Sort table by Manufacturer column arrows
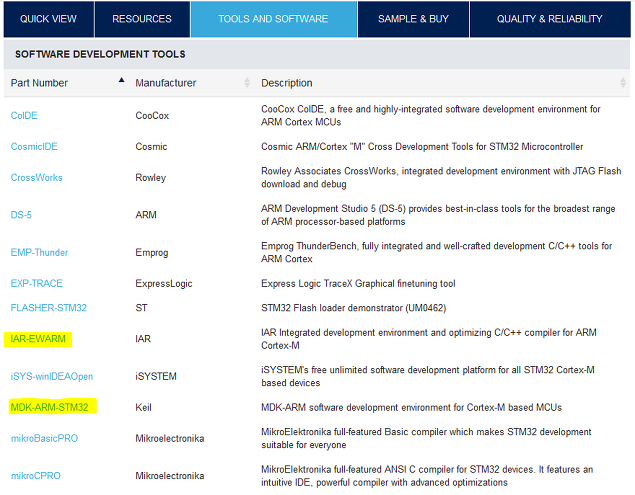The height and width of the screenshot is (495, 635). (247, 83)
